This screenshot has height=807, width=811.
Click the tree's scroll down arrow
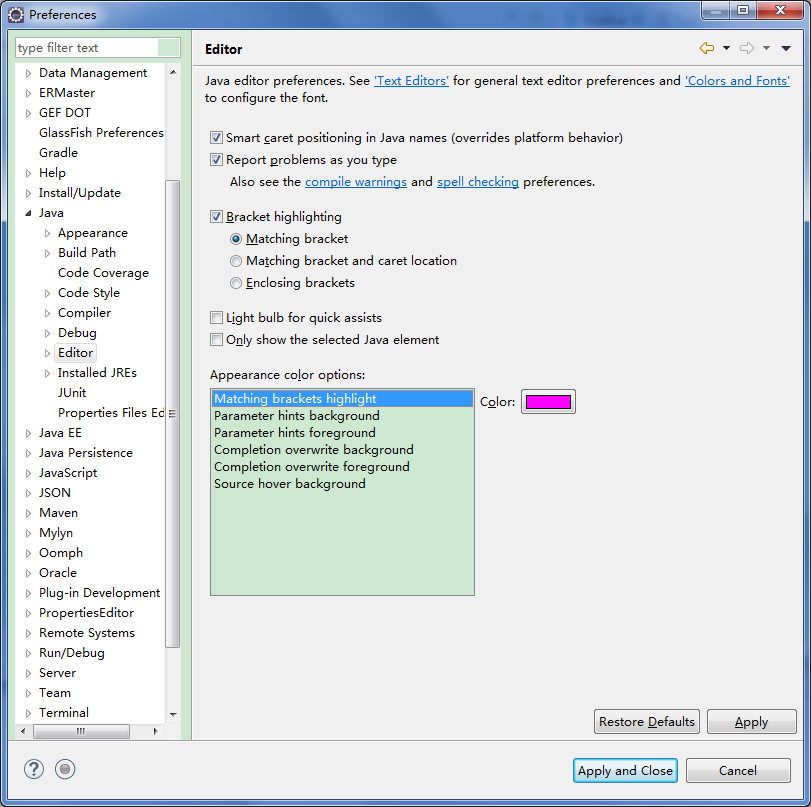coord(173,714)
